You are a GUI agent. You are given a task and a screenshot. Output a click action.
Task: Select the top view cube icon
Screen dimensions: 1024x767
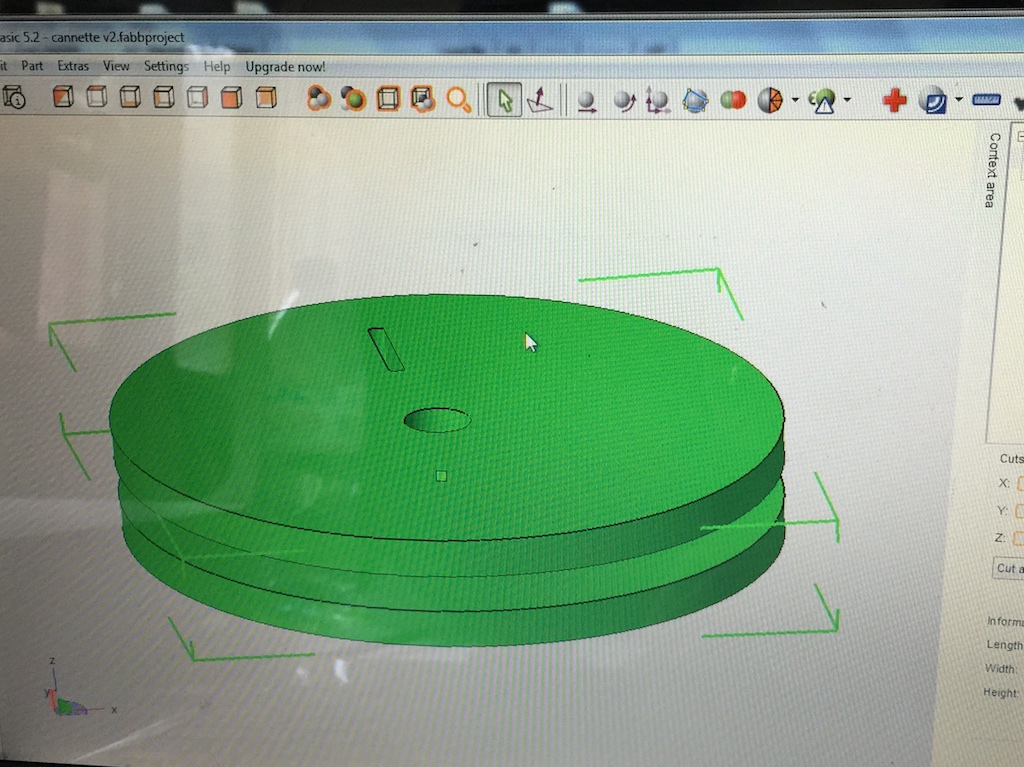pos(97,97)
